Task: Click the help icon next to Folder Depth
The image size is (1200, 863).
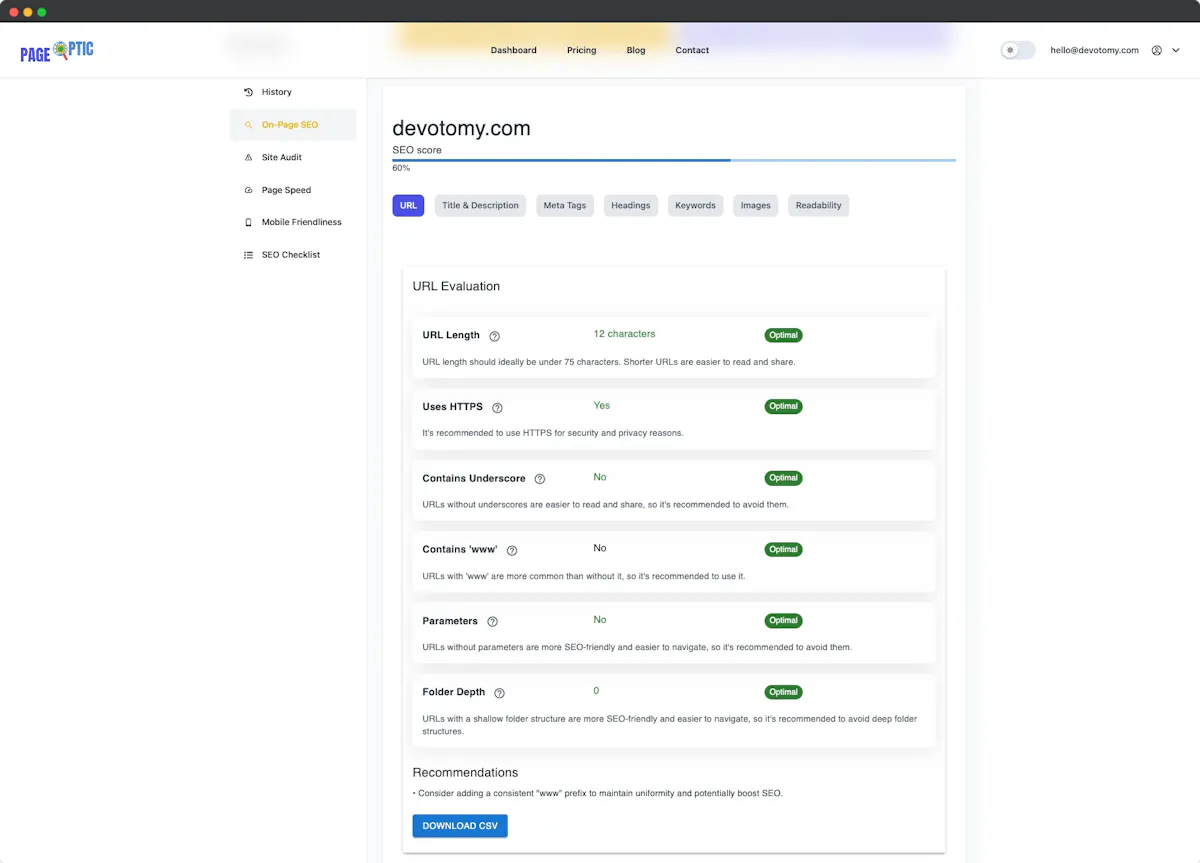Action: 499,693
